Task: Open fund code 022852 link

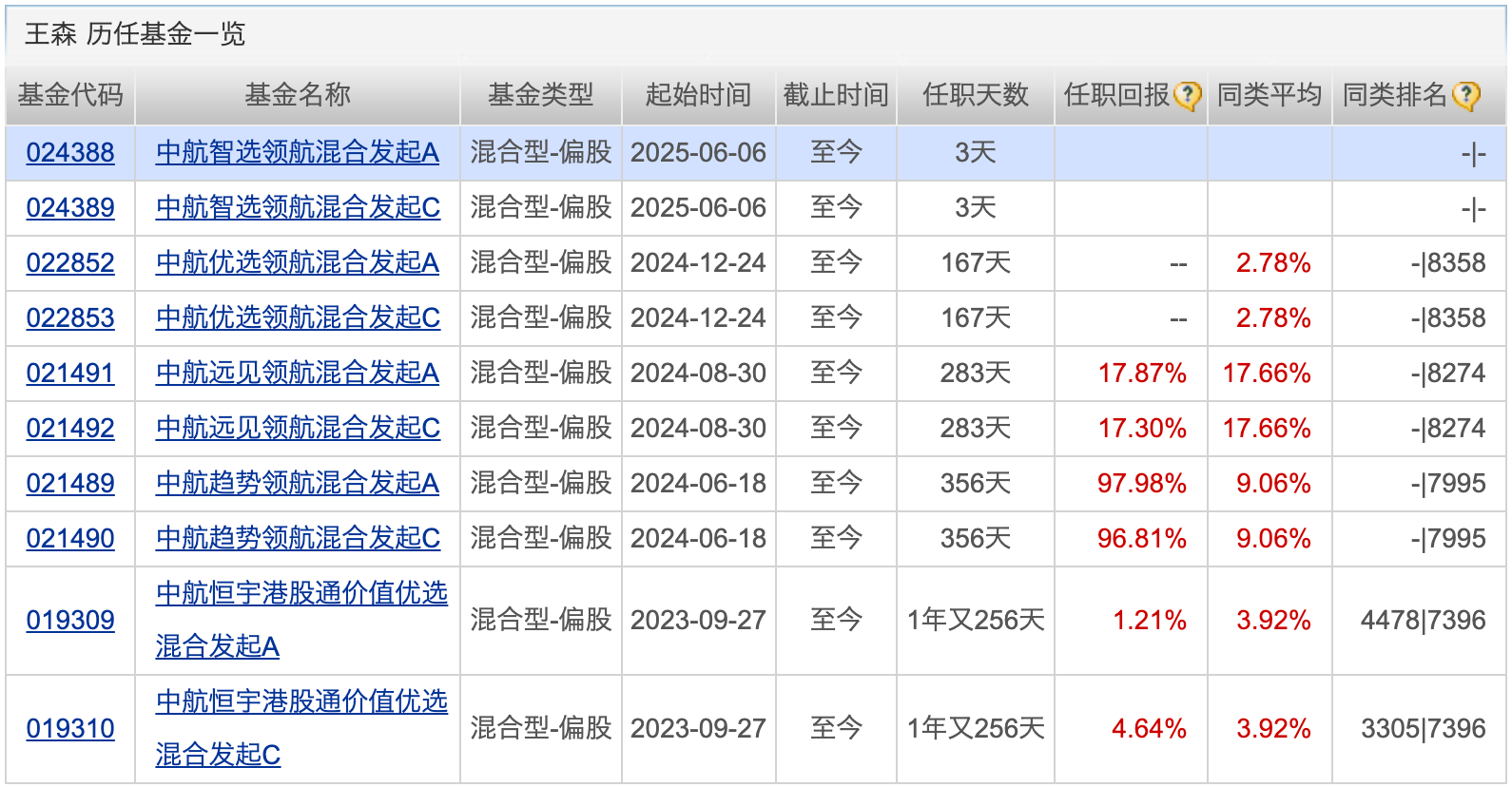Action: click(x=70, y=262)
